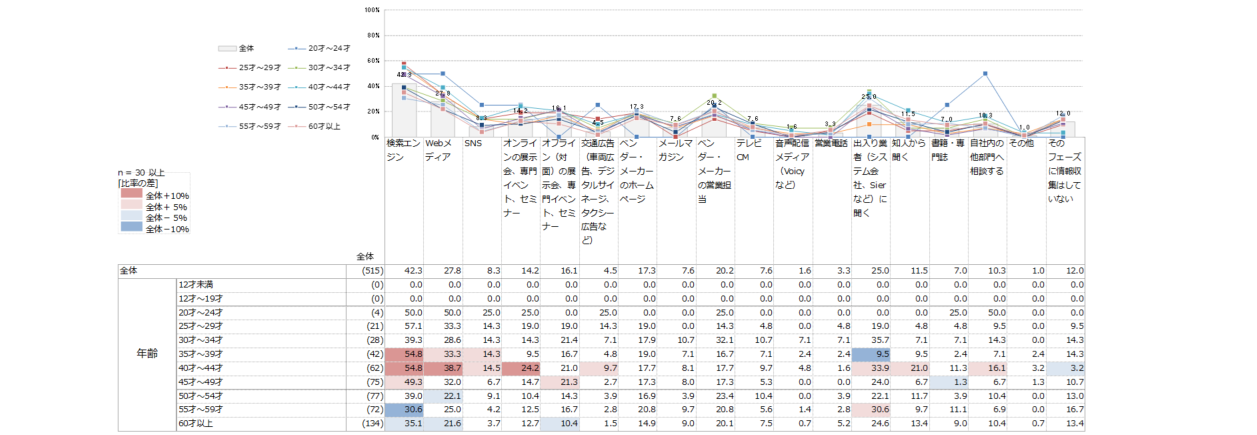Select the 45才～49才 table row label
The image size is (1257, 435).
[201, 381]
